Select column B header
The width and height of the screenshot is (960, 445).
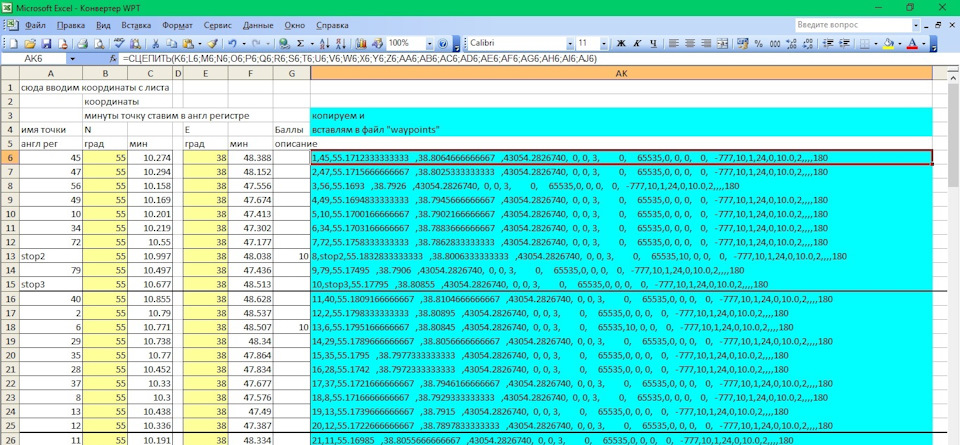[105, 73]
